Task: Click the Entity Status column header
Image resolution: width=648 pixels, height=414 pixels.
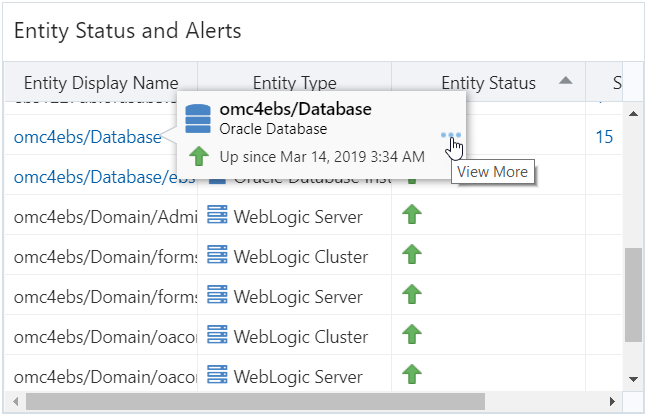Action: [488, 83]
